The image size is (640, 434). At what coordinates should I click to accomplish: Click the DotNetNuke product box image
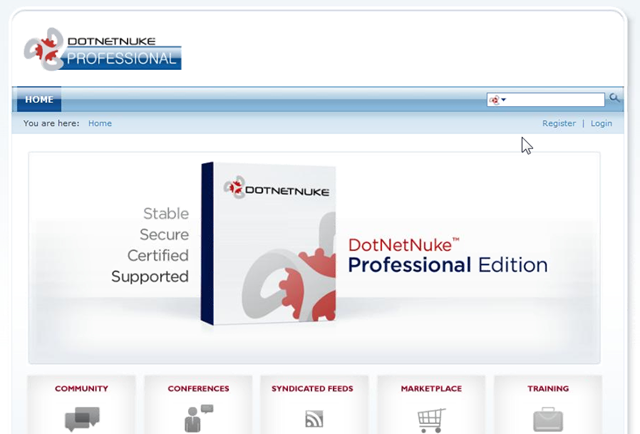(x=268, y=243)
